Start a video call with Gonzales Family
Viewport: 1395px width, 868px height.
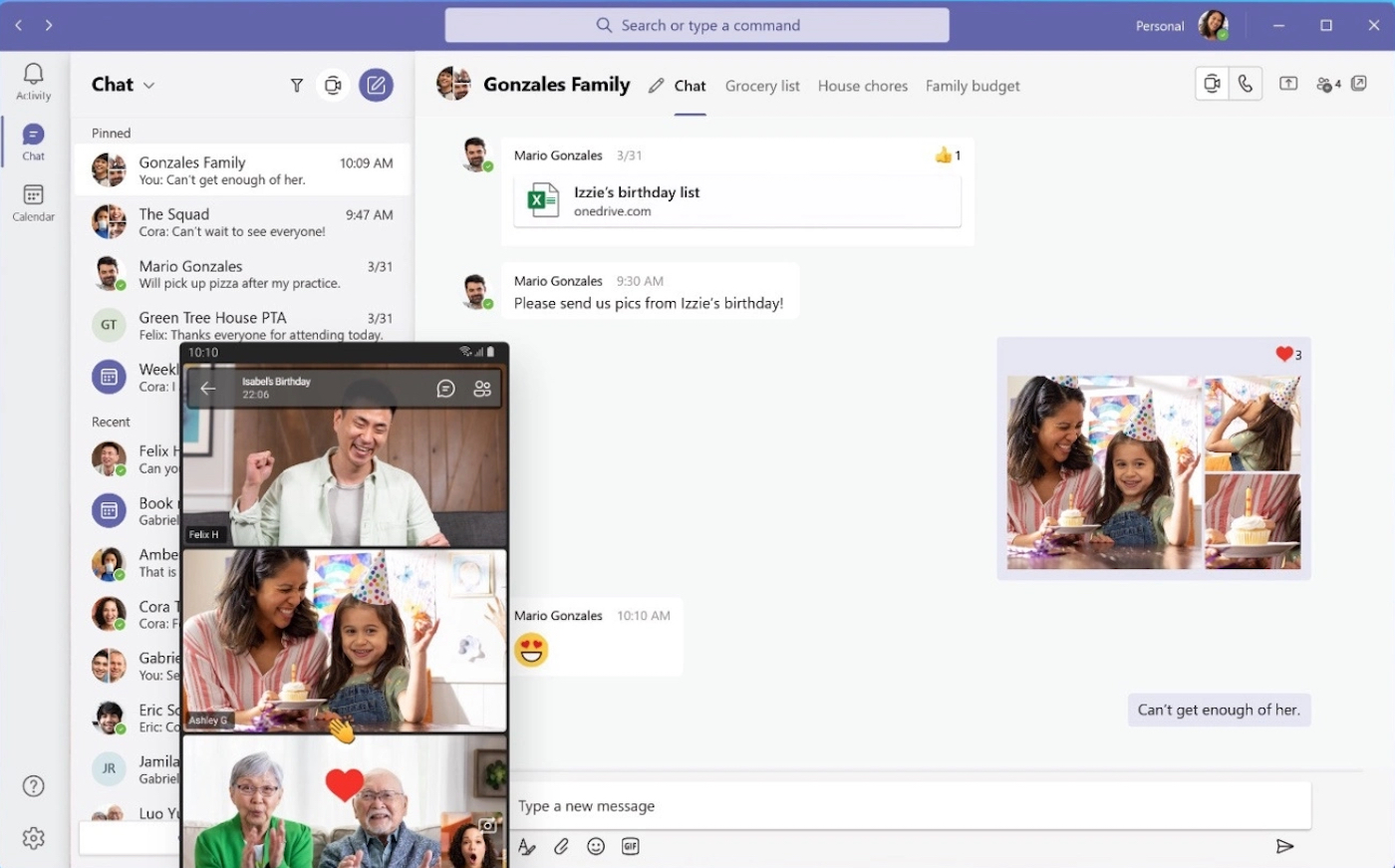coord(1212,84)
